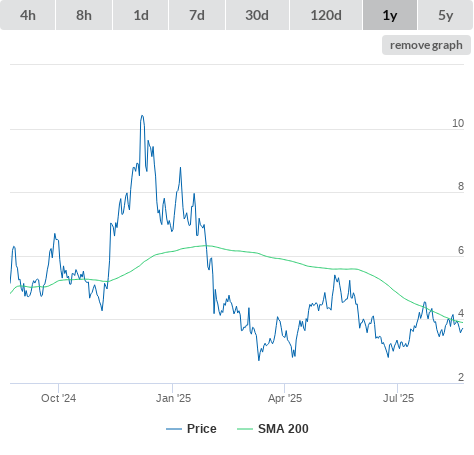Click the Jan '25 axis label
Image resolution: width=474 pixels, height=455 pixels.
click(x=173, y=398)
